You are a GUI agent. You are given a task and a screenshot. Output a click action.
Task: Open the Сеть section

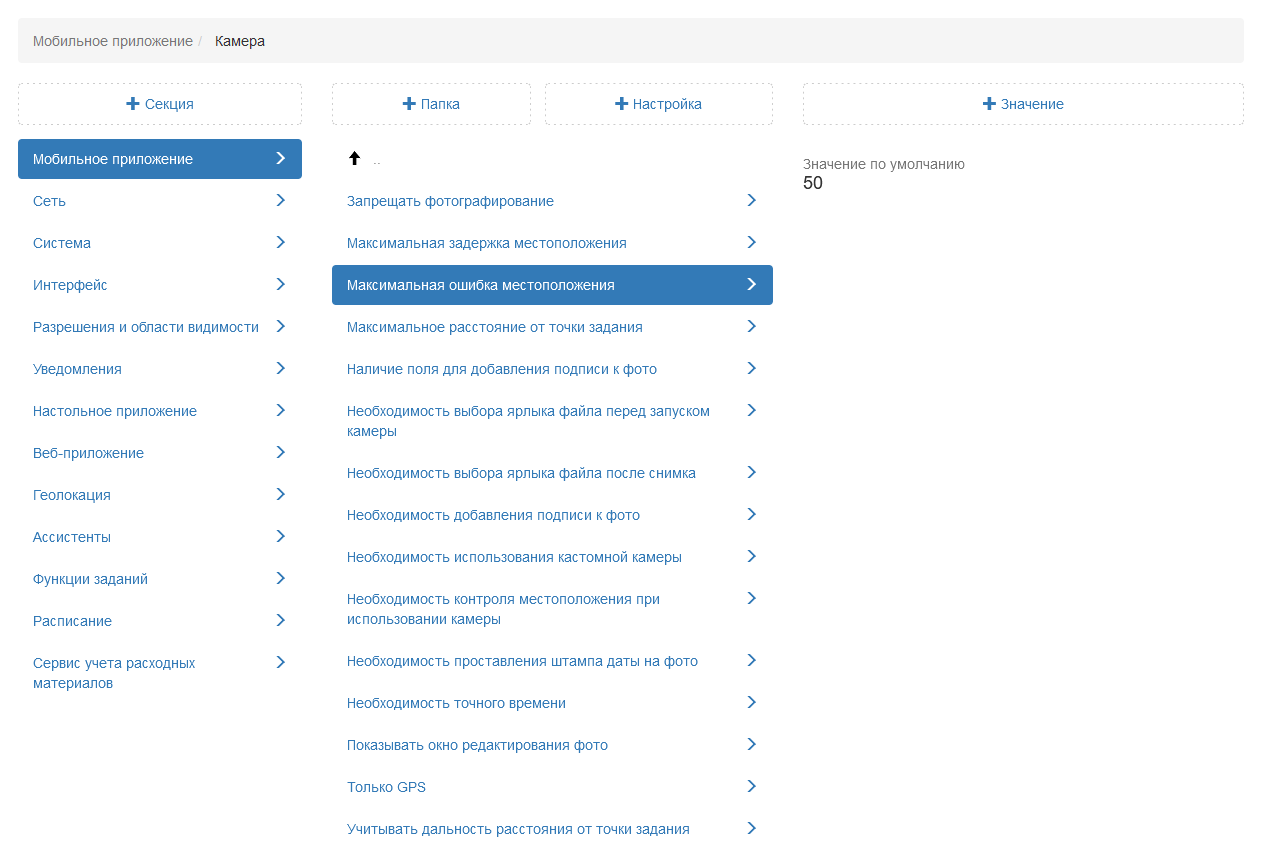pos(160,201)
